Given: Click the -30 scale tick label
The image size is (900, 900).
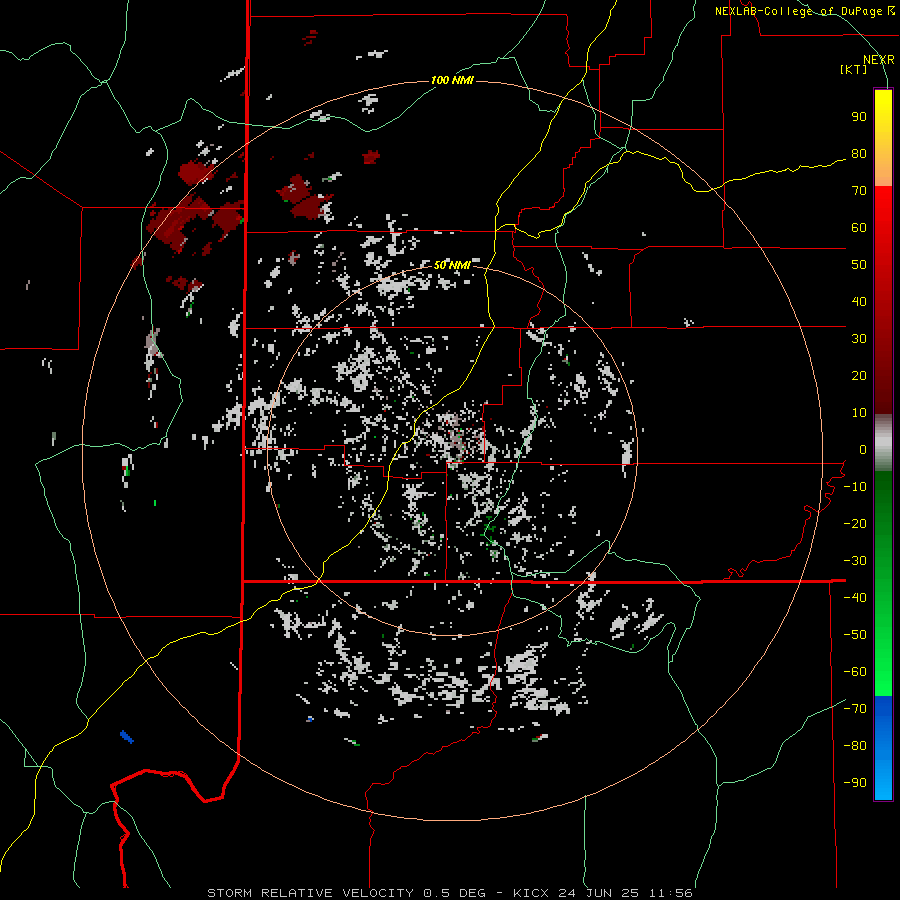Looking at the screenshot, I should pyautogui.click(x=855, y=561).
